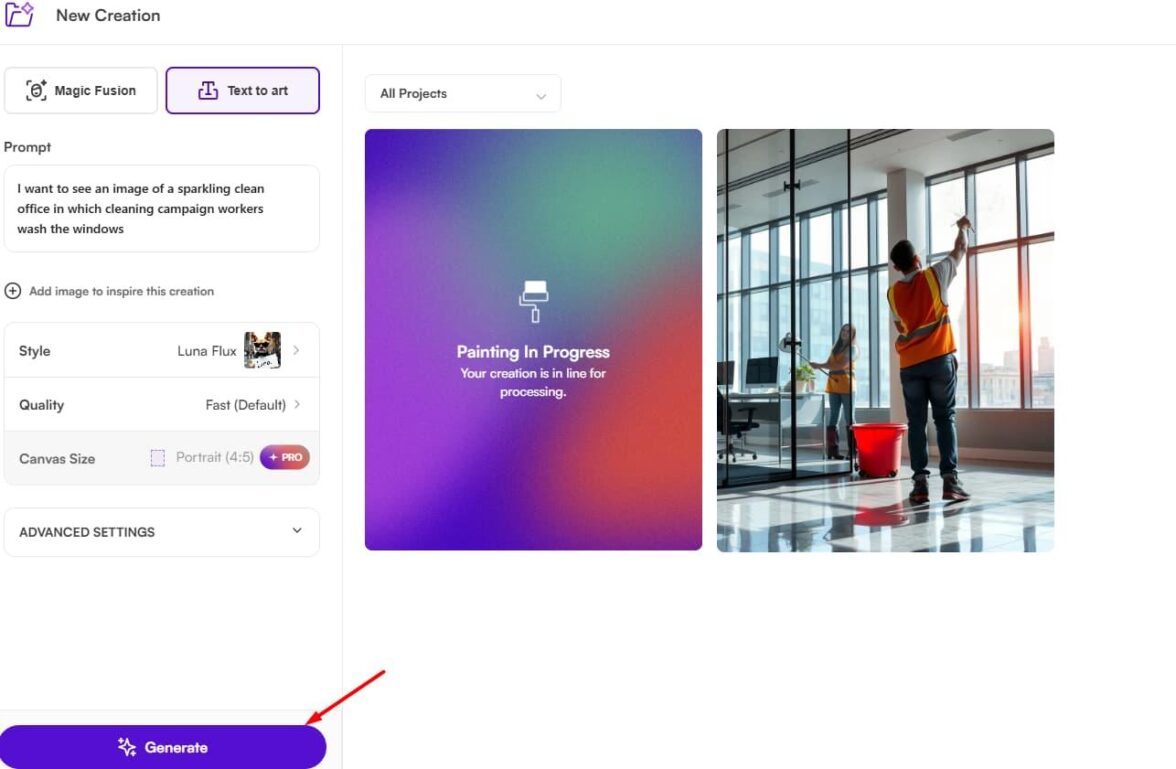Select the Fast (Default) quality value
The width and height of the screenshot is (1176, 769).
click(x=245, y=405)
